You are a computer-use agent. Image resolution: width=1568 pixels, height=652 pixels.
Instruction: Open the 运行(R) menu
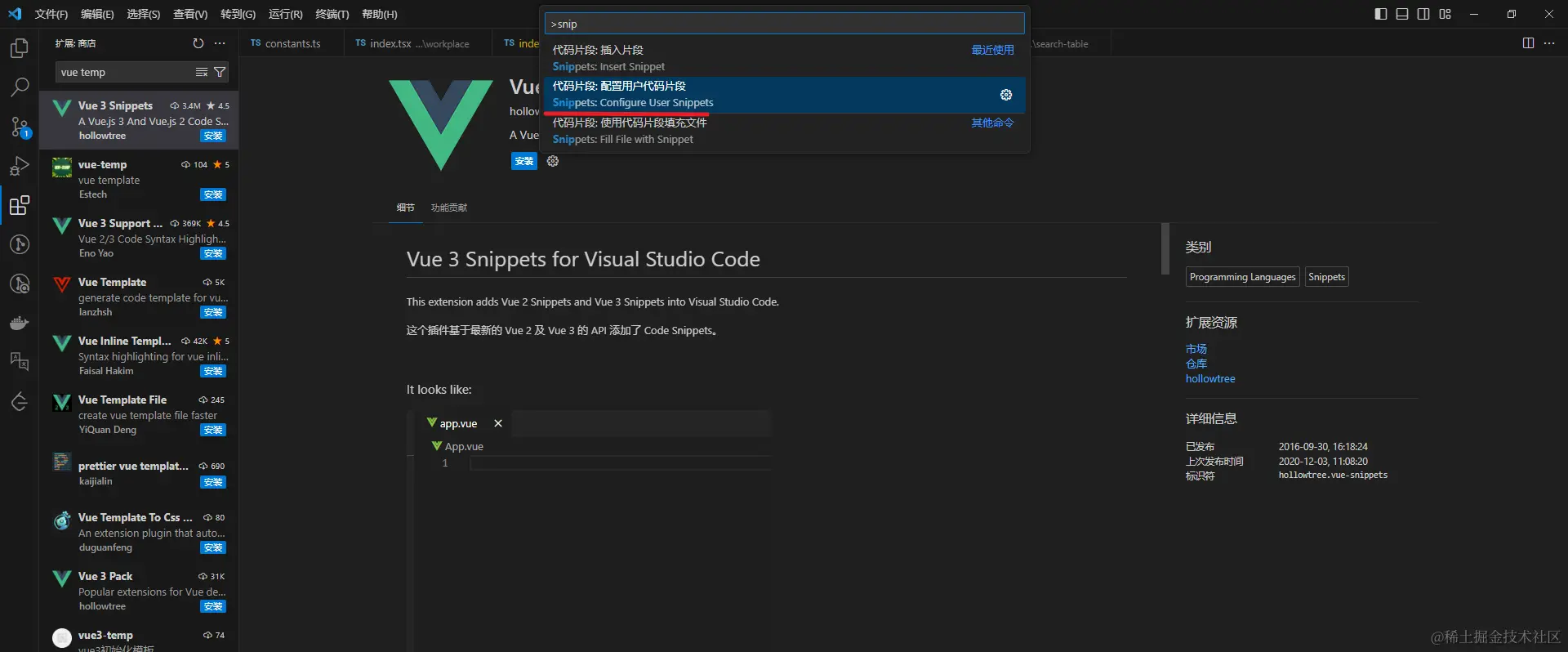point(285,14)
